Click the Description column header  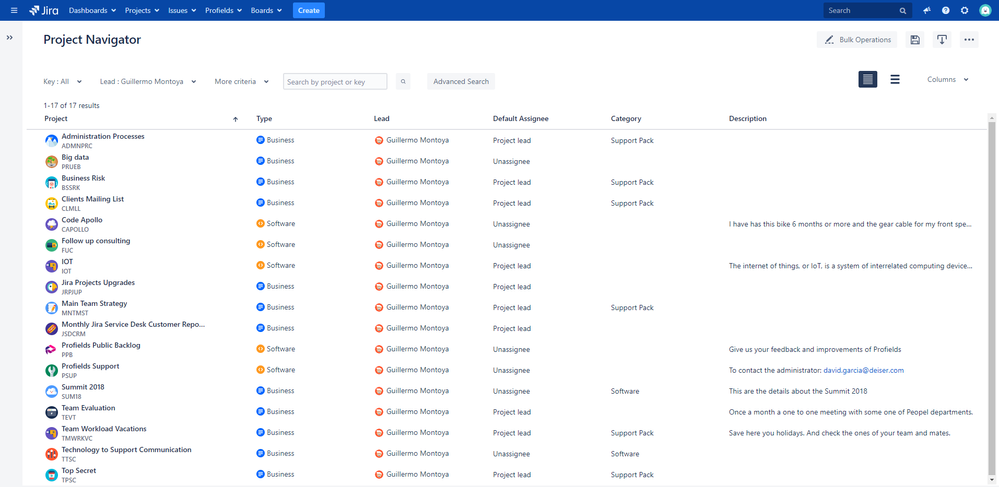[x=747, y=119]
